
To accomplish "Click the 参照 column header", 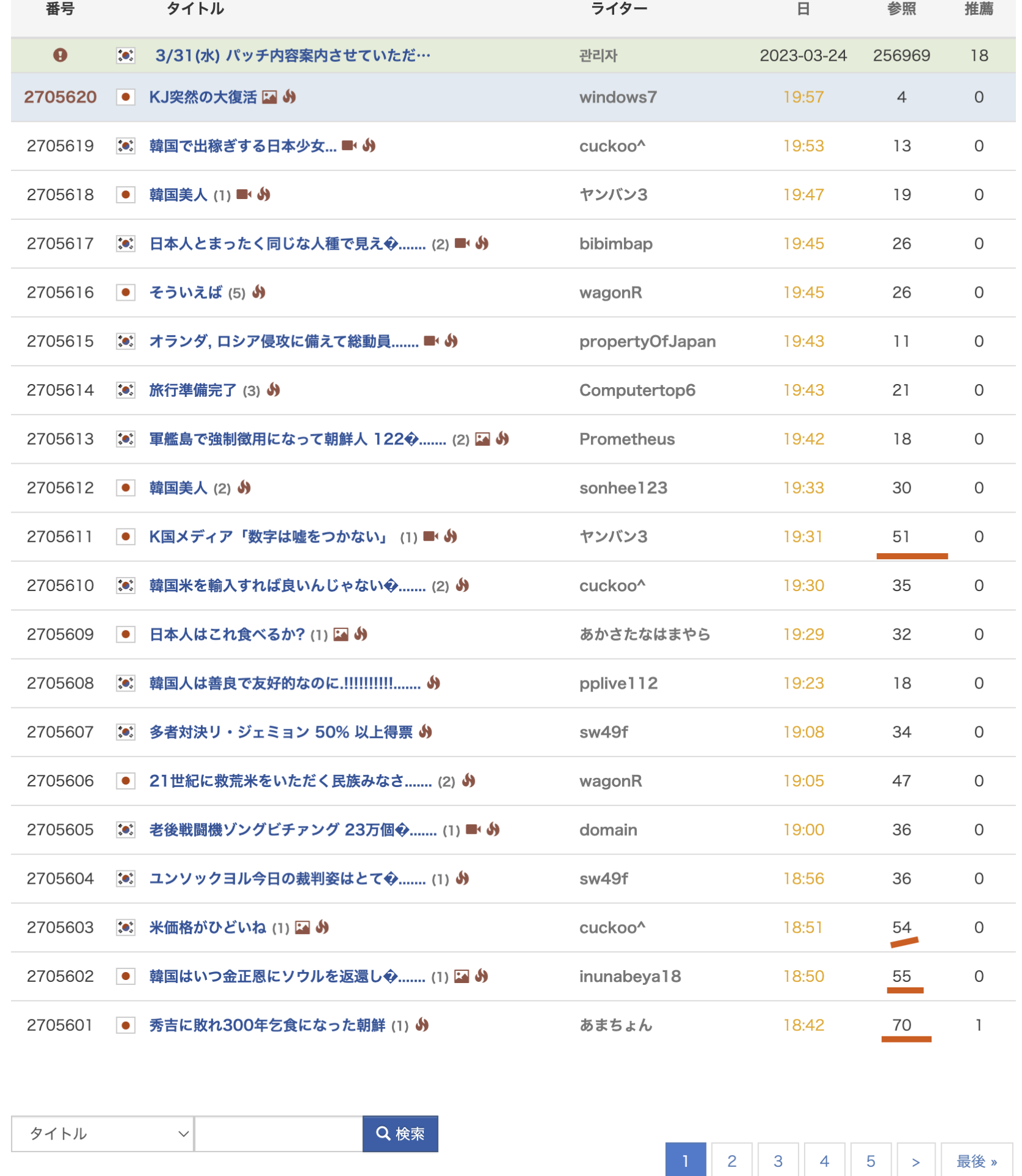I will pos(901,9).
